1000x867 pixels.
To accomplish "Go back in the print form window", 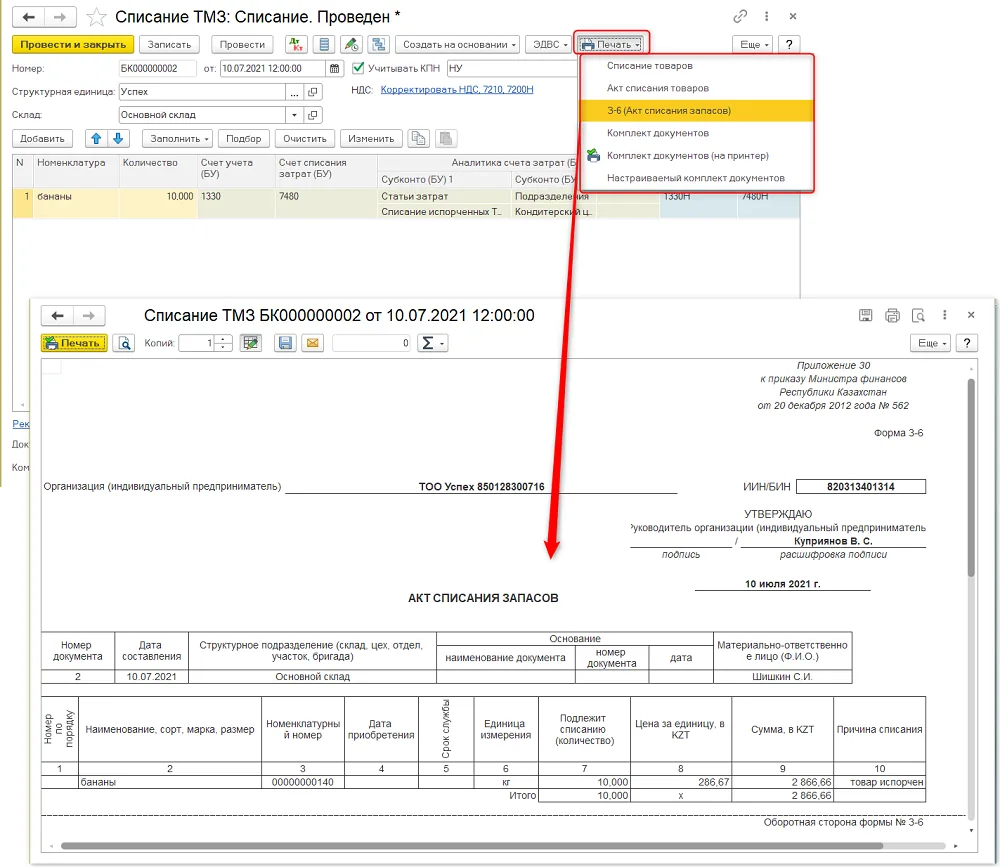I will 58,316.
